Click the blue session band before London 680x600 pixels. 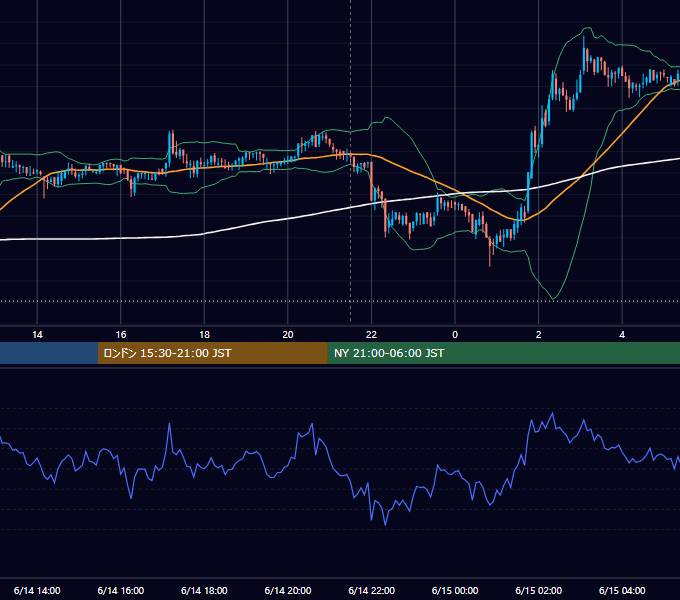49,353
